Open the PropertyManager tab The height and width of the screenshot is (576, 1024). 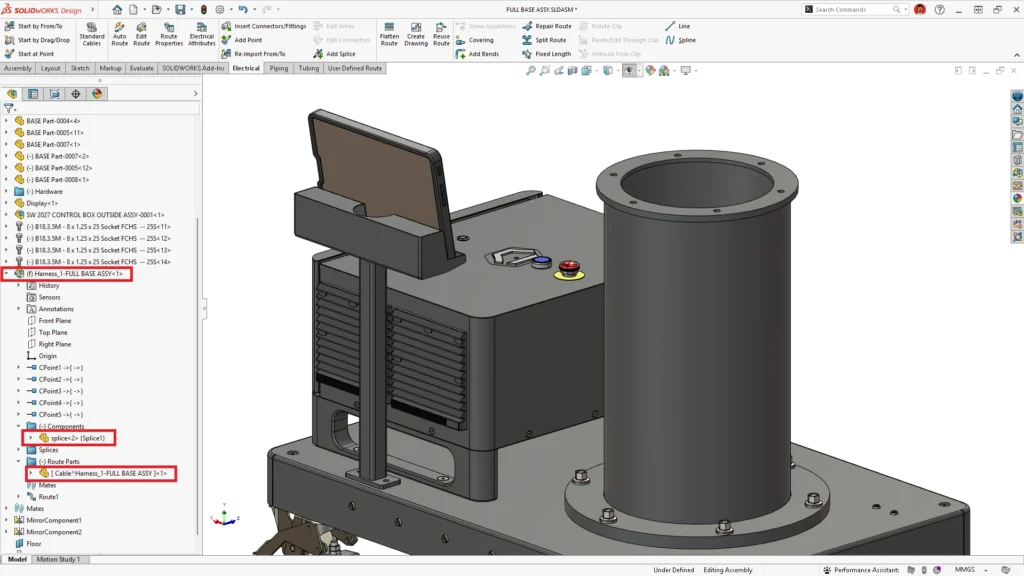click(x=33, y=94)
